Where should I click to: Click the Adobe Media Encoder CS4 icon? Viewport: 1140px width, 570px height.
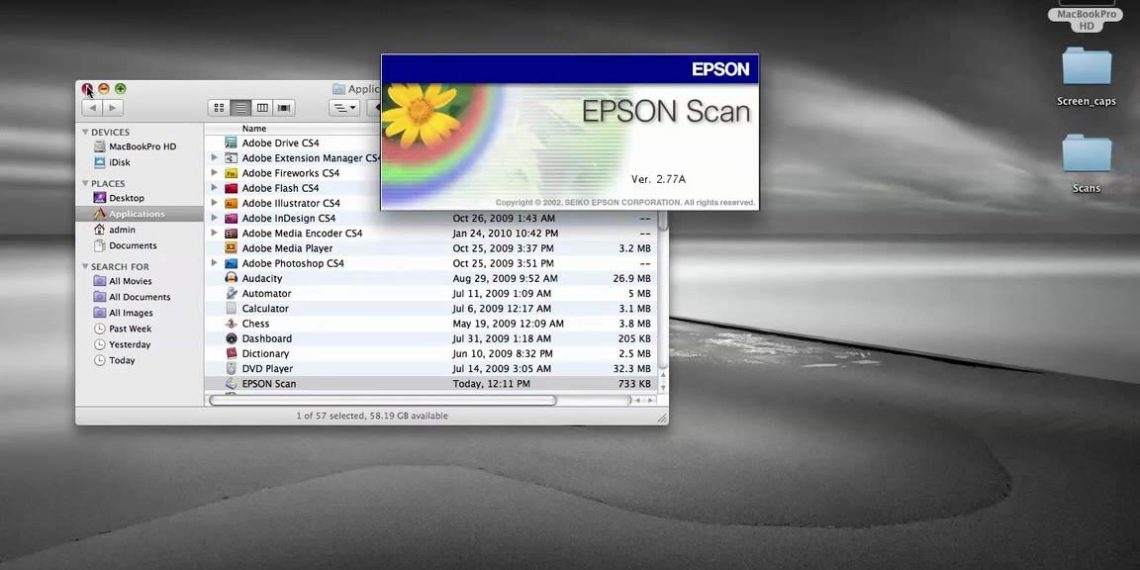pos(231,233)
